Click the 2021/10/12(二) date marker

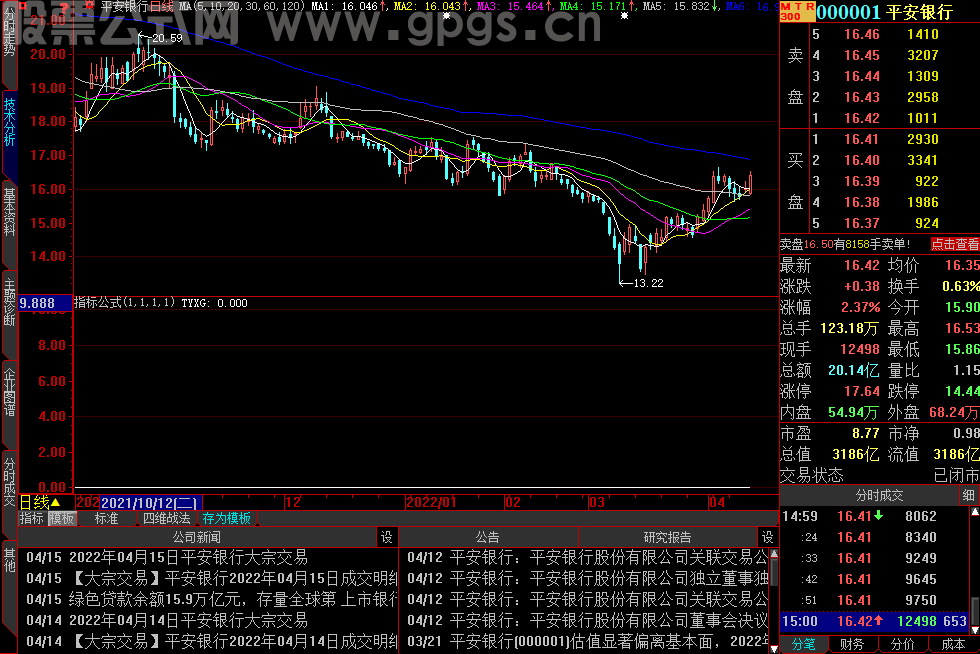(x=150, y=503)
